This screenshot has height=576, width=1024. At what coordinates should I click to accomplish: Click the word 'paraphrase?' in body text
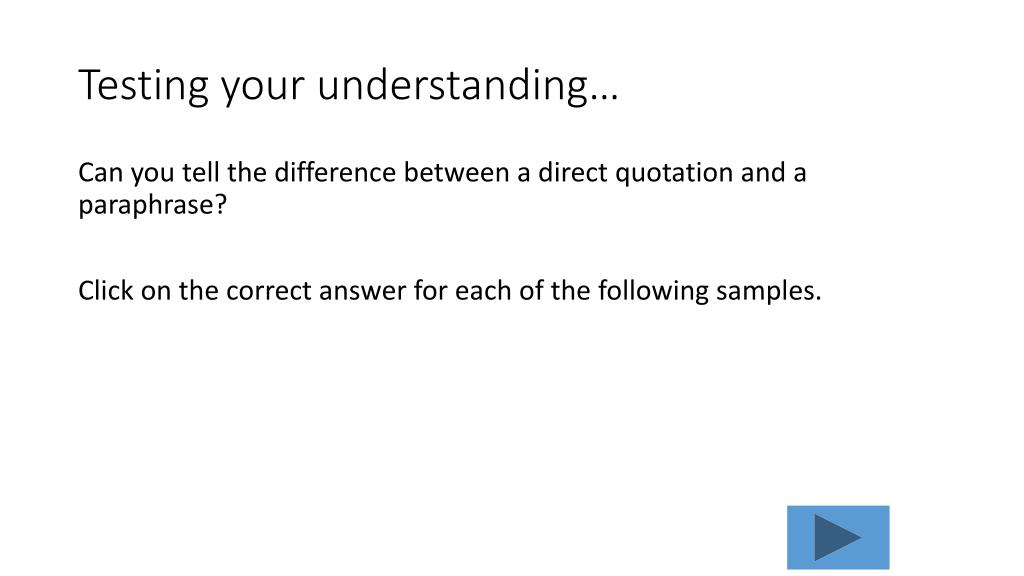(x=152, y=206)
